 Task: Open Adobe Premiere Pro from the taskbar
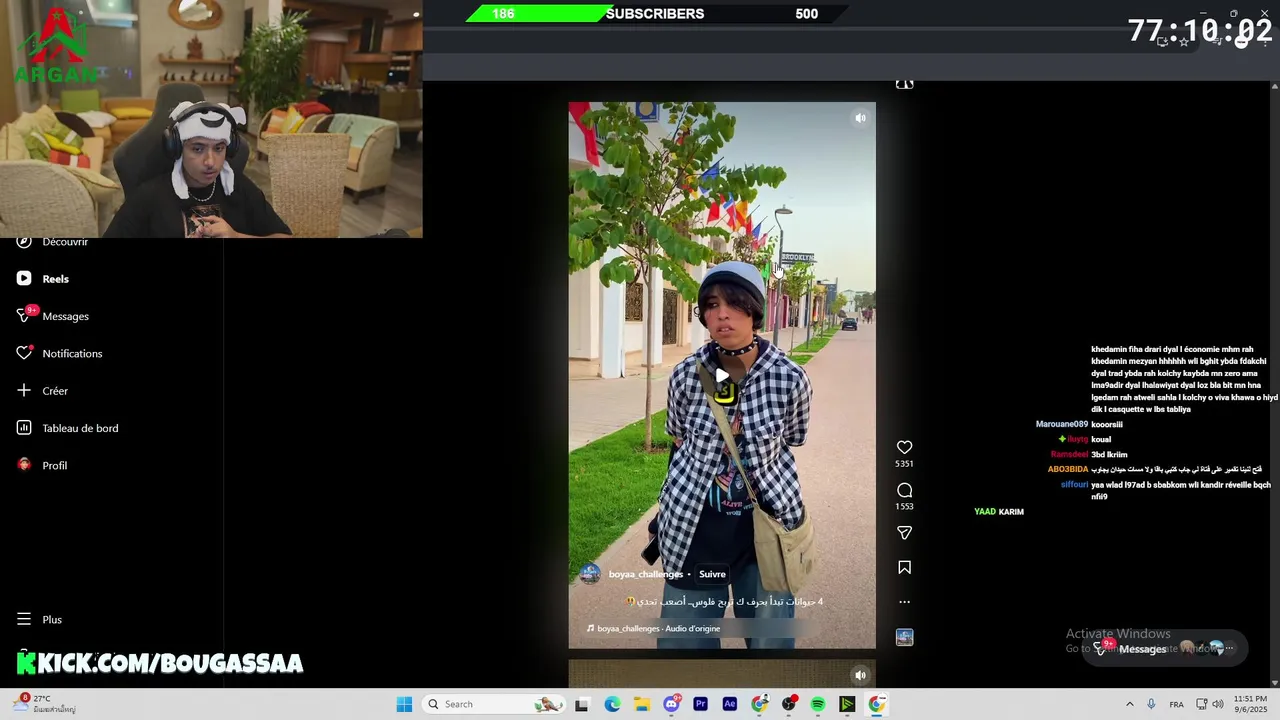(x=700, y=704)
